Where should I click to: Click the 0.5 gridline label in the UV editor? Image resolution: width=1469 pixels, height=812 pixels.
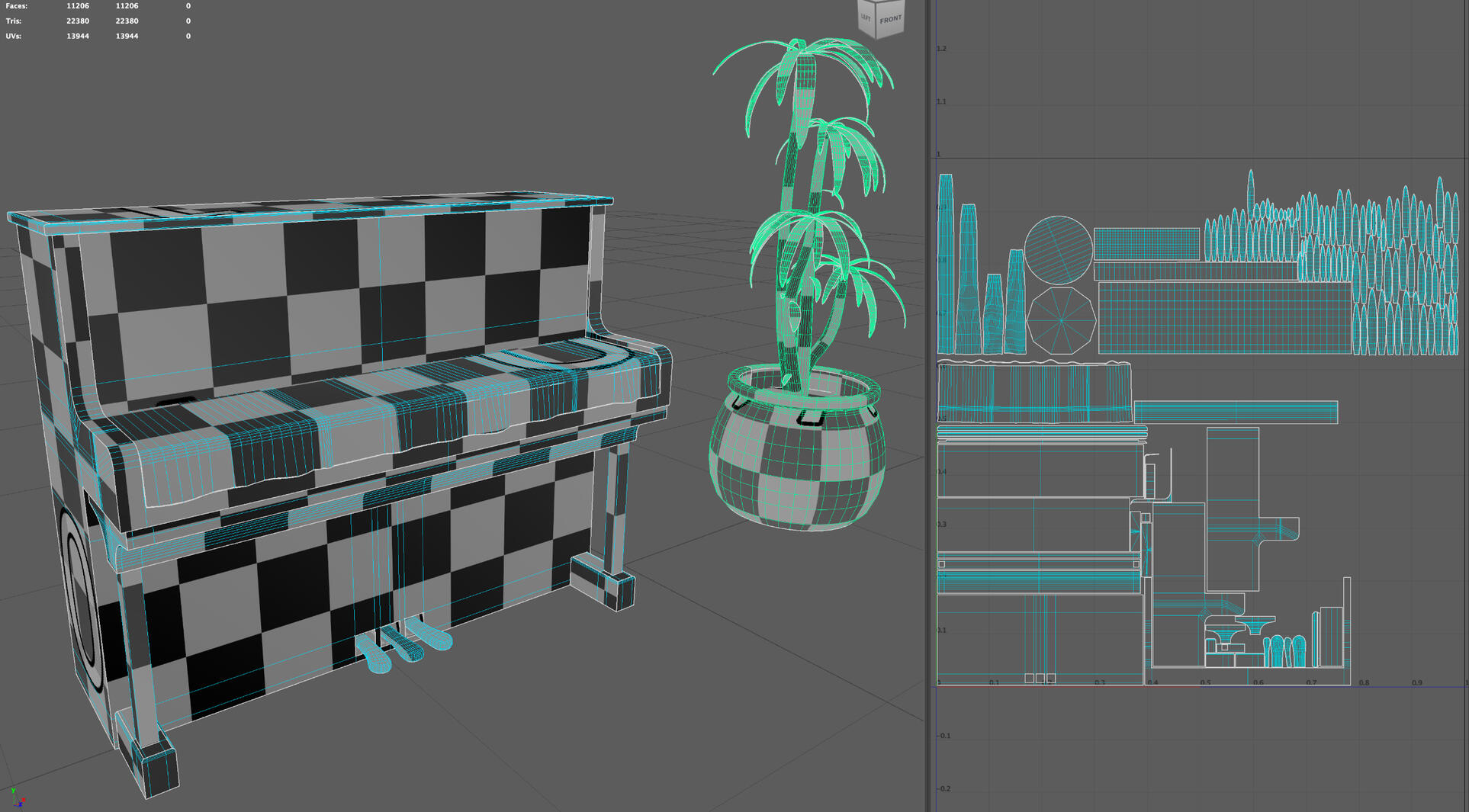[1207, 682]
